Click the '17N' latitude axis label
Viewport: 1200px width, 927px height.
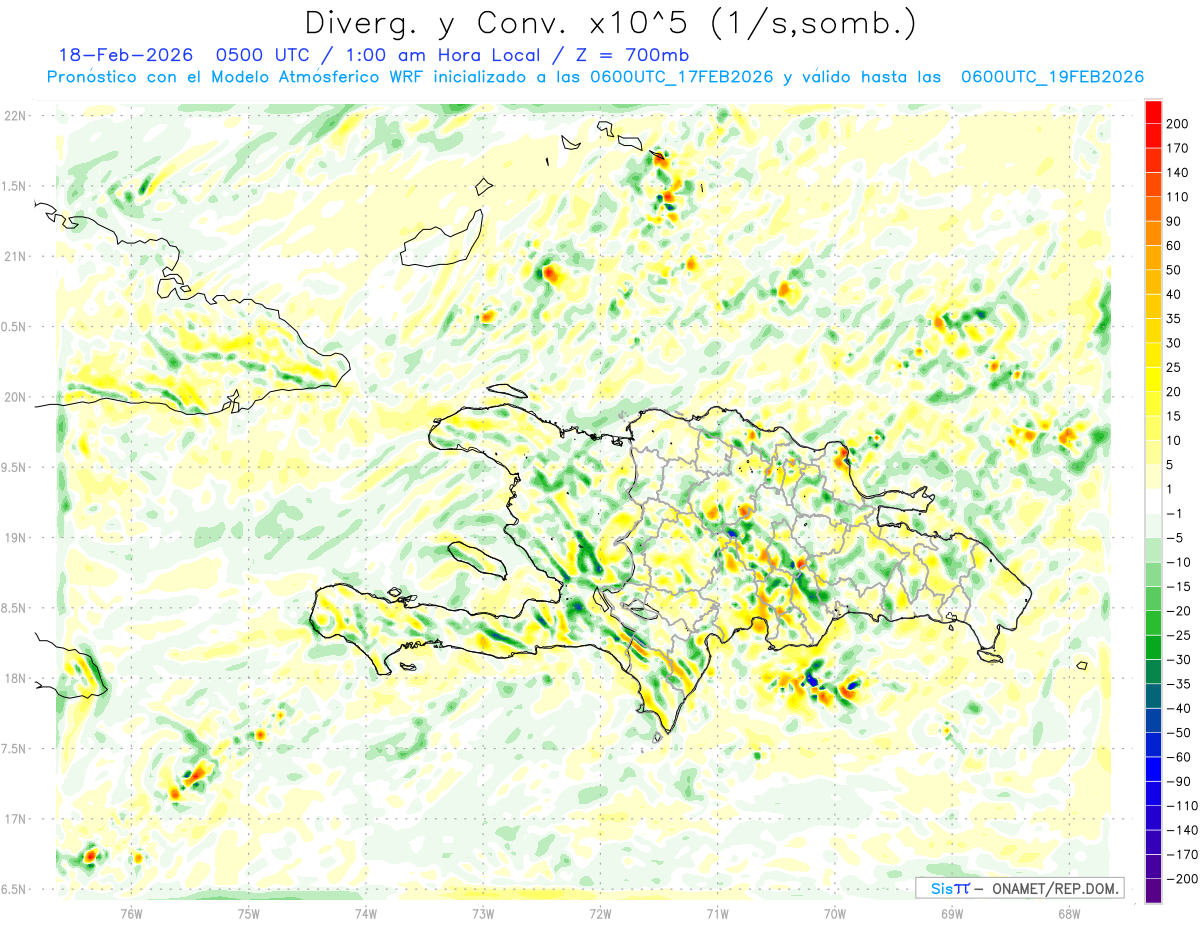coord(16,819)
